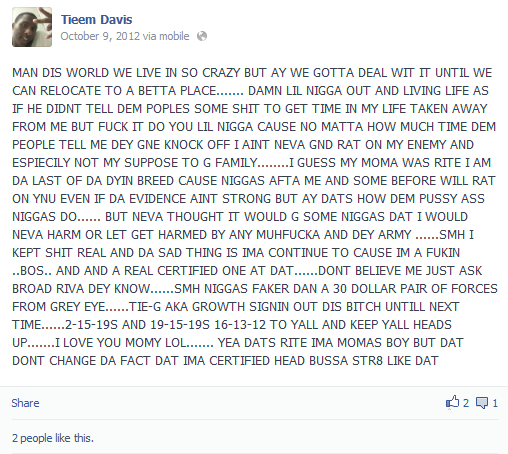
Task: Click the Share link under the post
Action: (25, 403)
